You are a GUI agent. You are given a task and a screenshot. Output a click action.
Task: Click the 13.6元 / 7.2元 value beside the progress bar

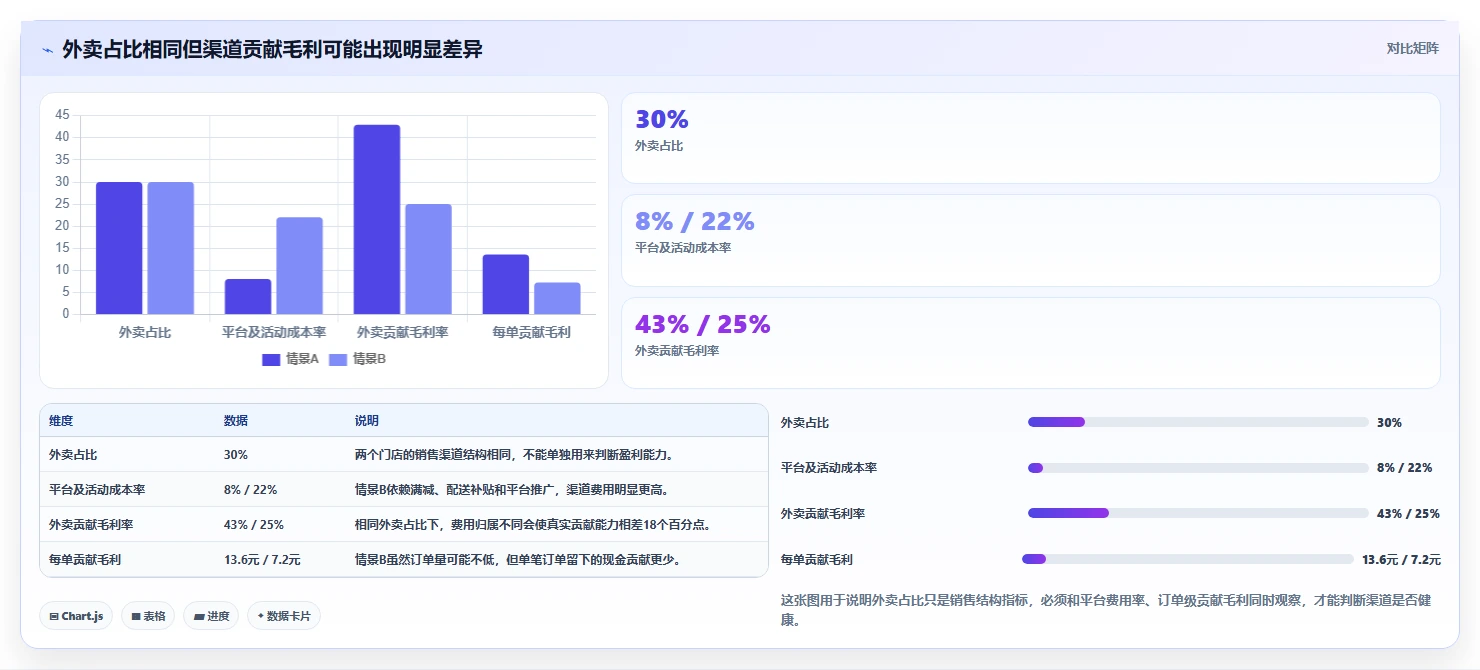(x=1401, y=560)
